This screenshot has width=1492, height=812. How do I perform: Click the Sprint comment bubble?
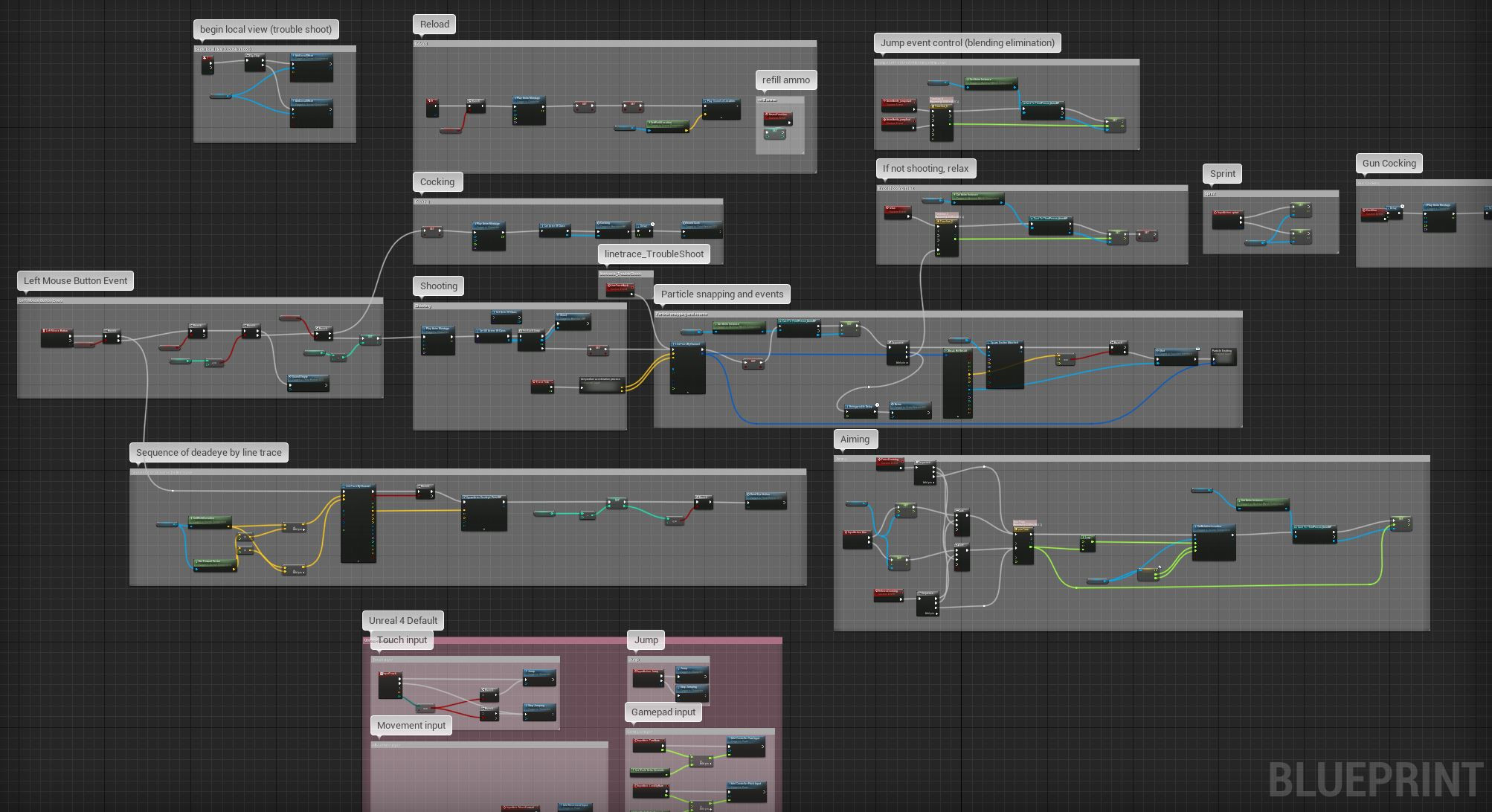1223,173
